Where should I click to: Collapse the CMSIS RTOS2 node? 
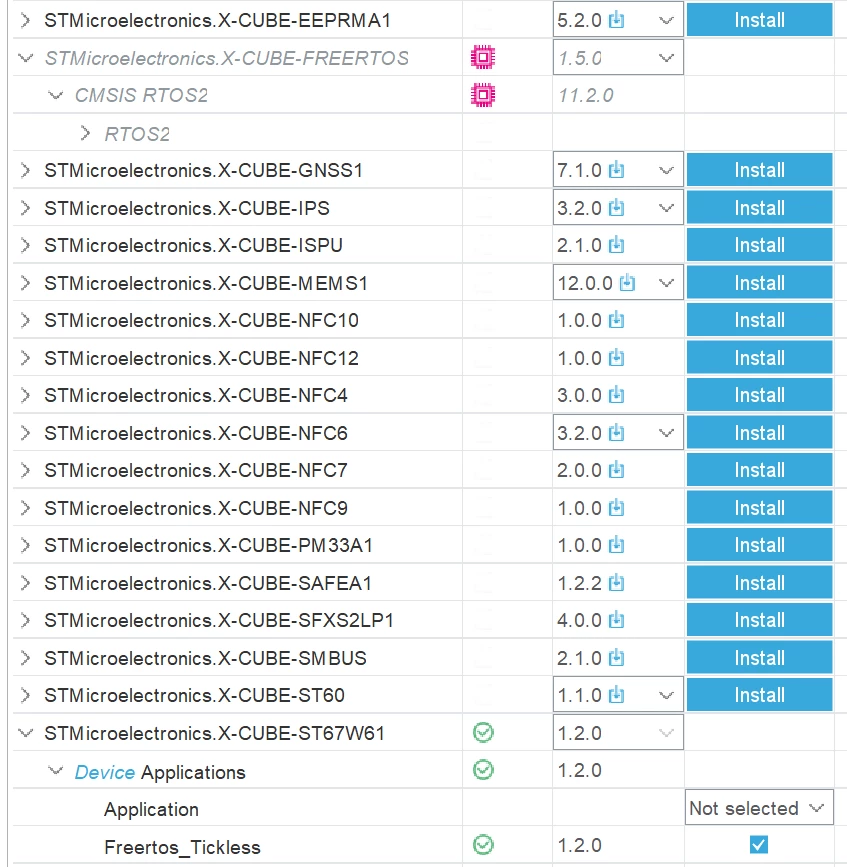(x=55, y=95)
